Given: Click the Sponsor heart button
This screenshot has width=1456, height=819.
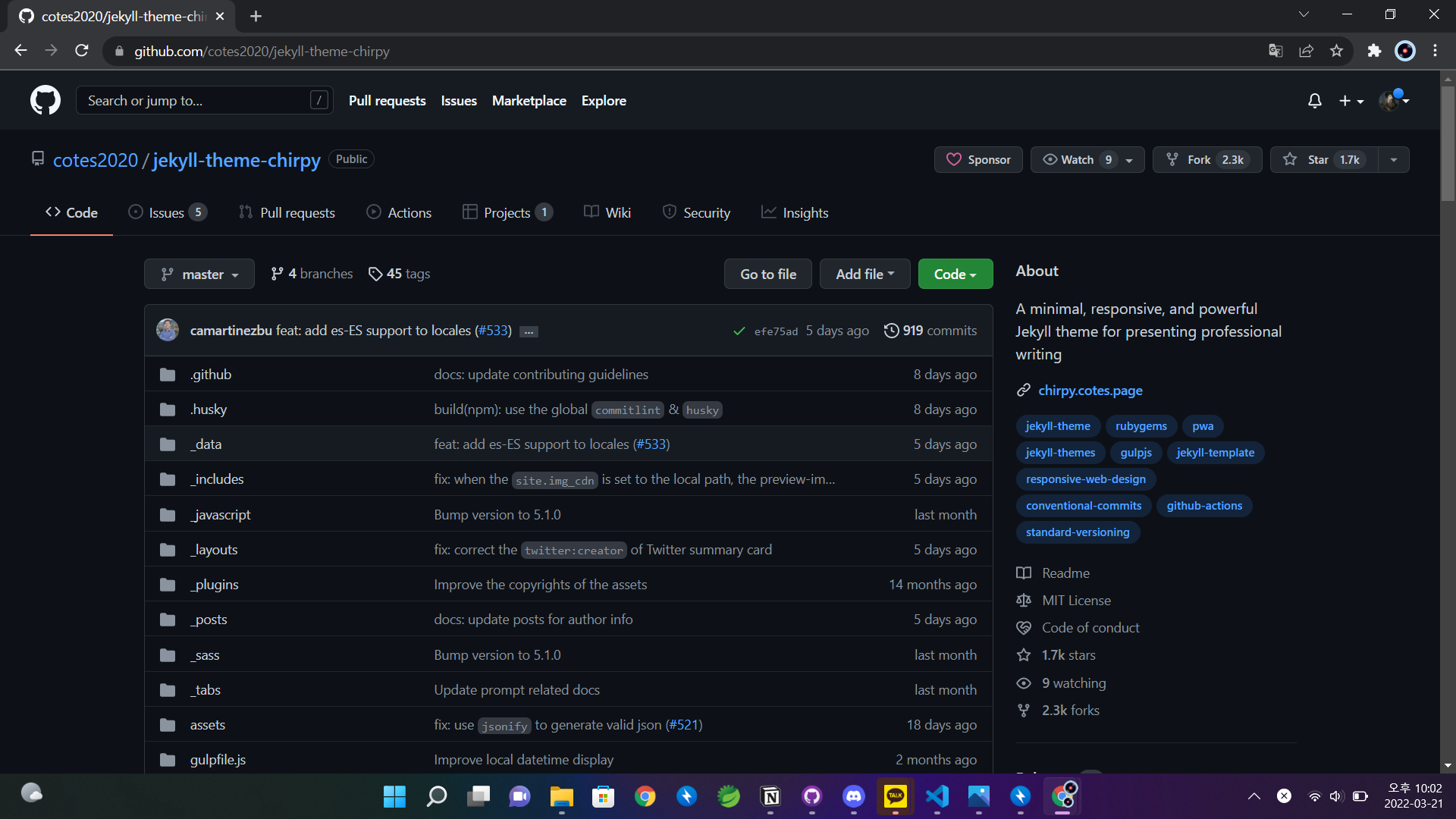Looking at the screenshot, I should [x=978, y=160].
